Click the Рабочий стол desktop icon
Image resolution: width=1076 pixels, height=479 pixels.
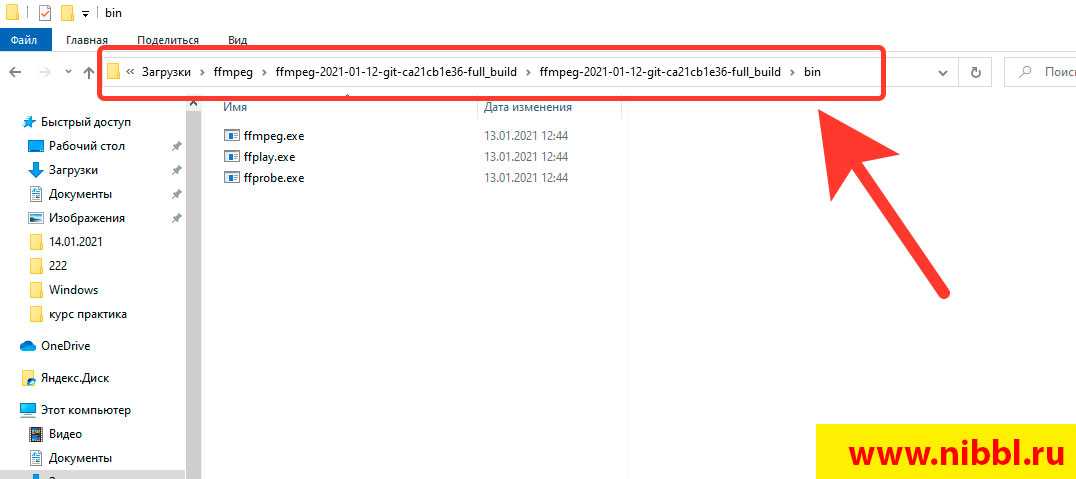pyautogui.click(x=36, y=146)
